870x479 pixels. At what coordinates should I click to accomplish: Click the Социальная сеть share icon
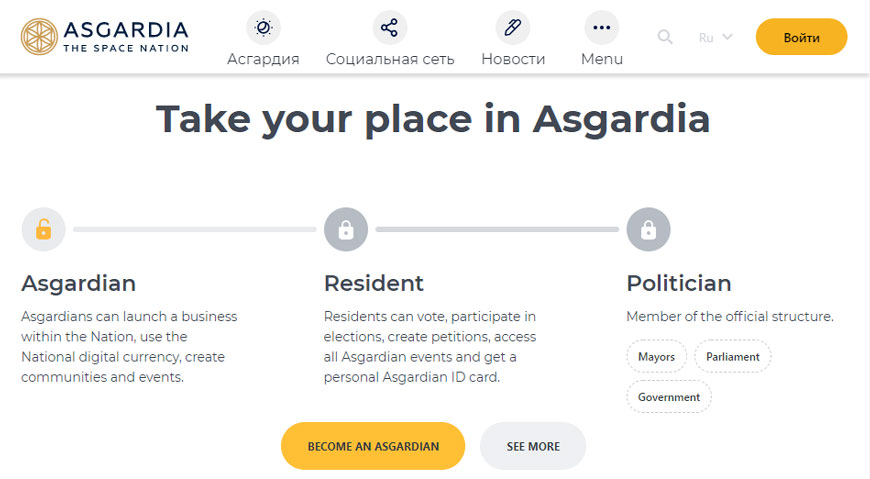(x=390, y=27)
